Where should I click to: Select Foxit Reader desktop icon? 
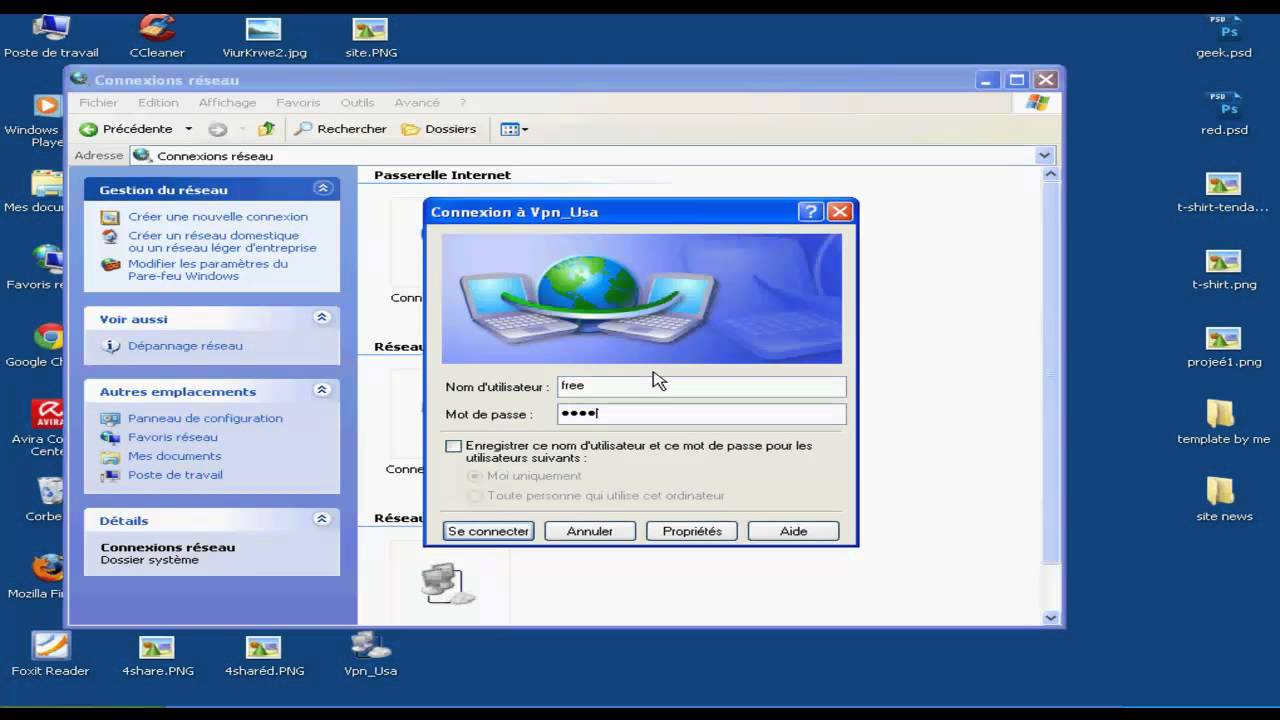click(x=50, y=655)
